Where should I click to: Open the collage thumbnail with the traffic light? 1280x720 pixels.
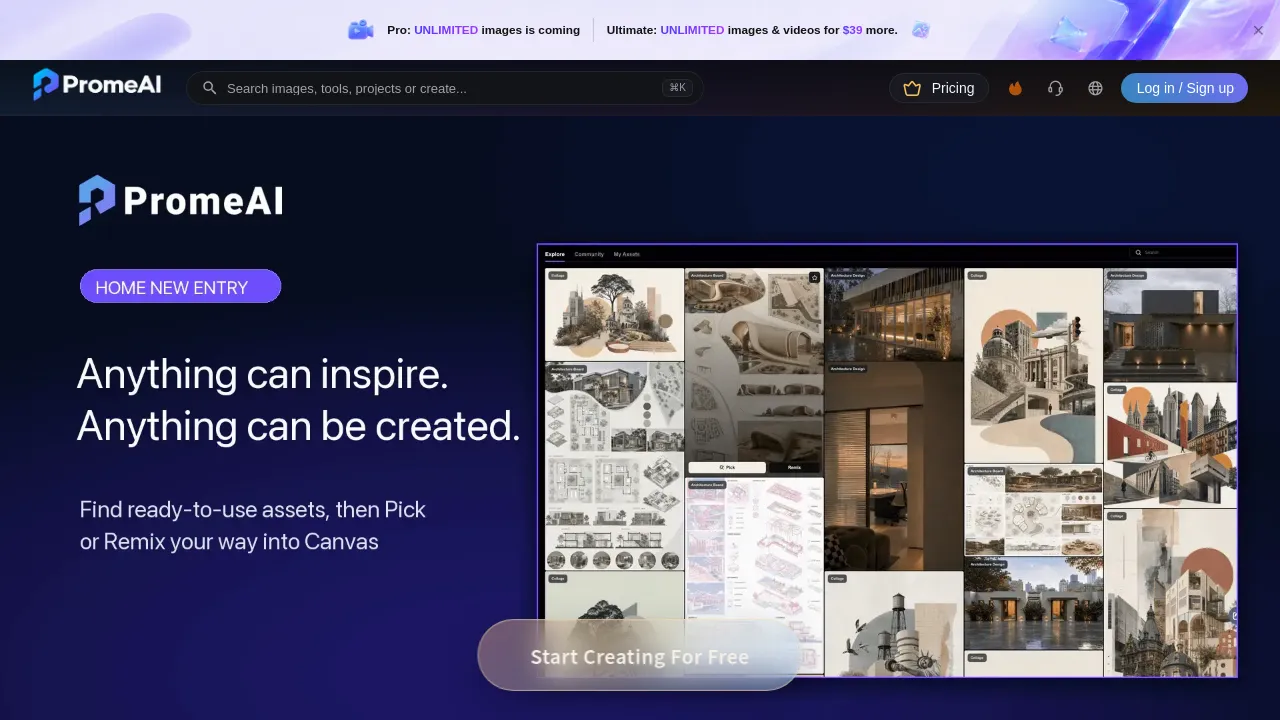(1034, 365)
